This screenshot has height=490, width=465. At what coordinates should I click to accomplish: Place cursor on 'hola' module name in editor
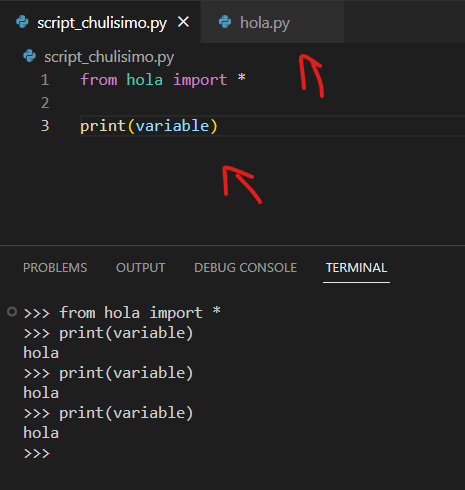pyautogui.click(x=145, y=80)
